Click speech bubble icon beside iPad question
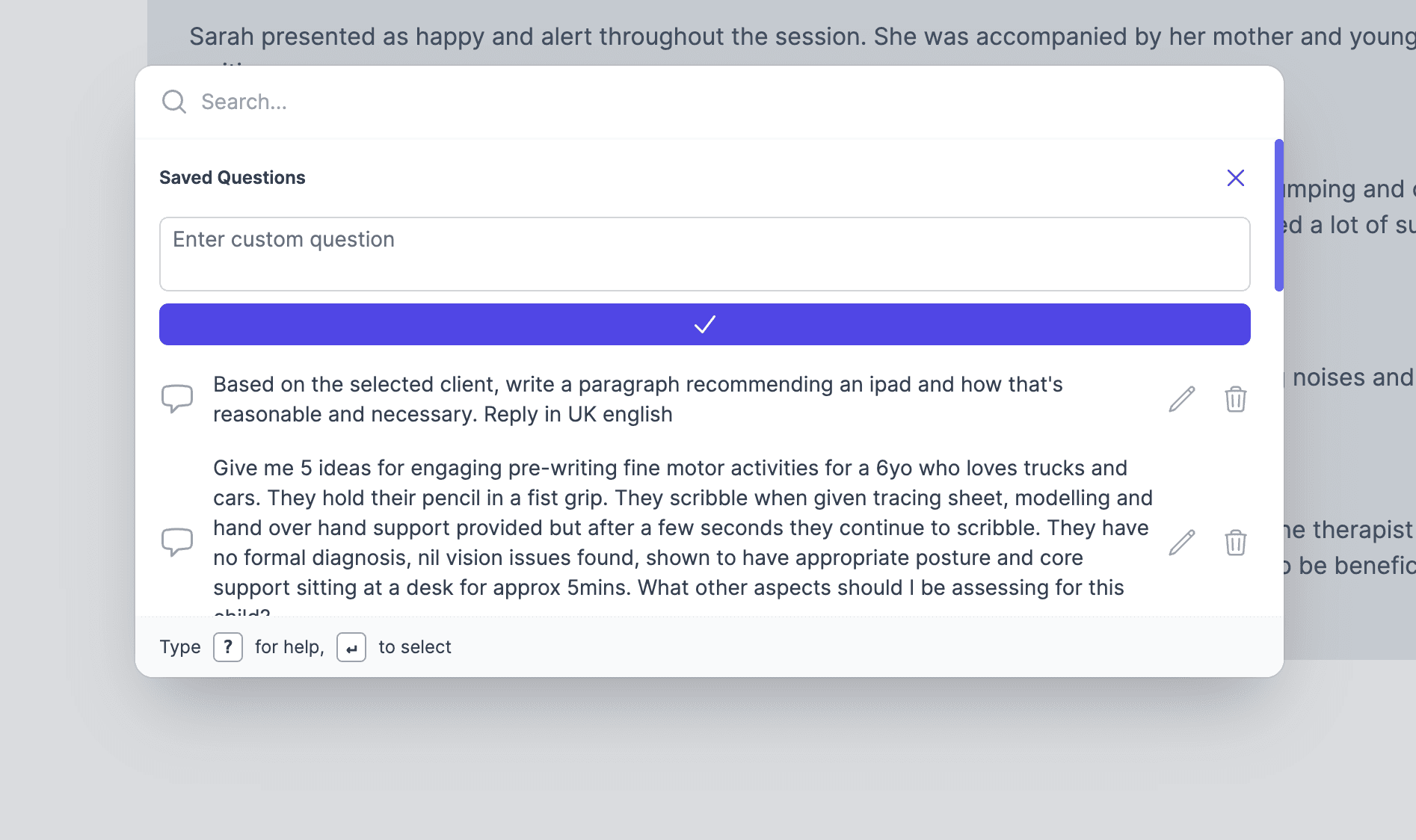The width and height of the screenshot is (1416, 840). click(x=177, y=399)
